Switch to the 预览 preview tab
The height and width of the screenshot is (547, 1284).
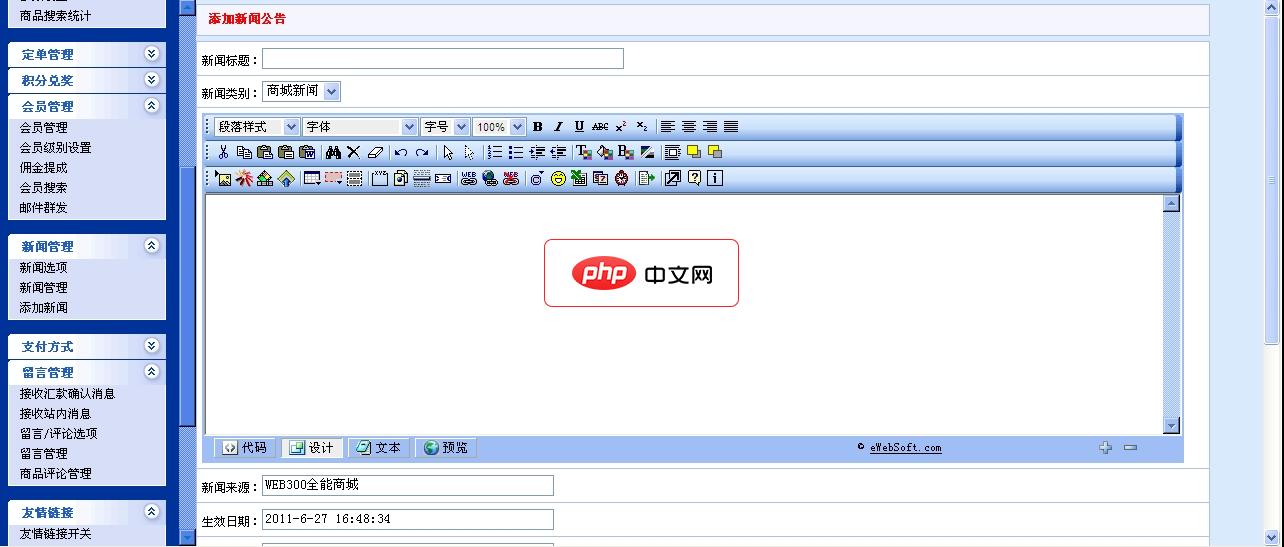coord(445,448)
